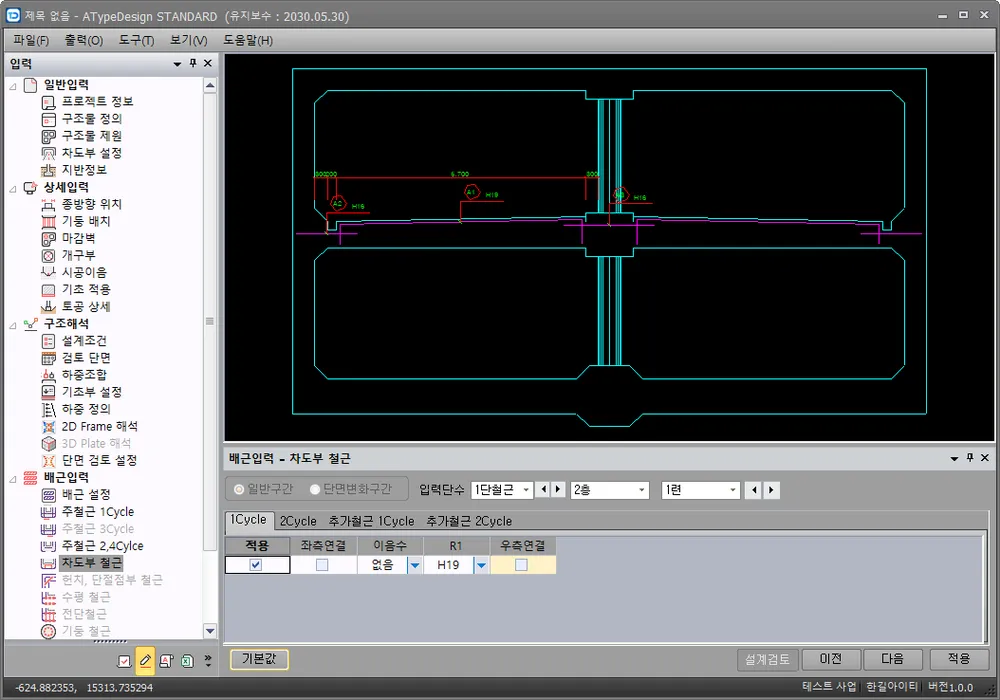The width and height of the screenshot is (1000, 700).
Task: Open the 주철근 2,4Cylce icon
Action: pos(48,546)
